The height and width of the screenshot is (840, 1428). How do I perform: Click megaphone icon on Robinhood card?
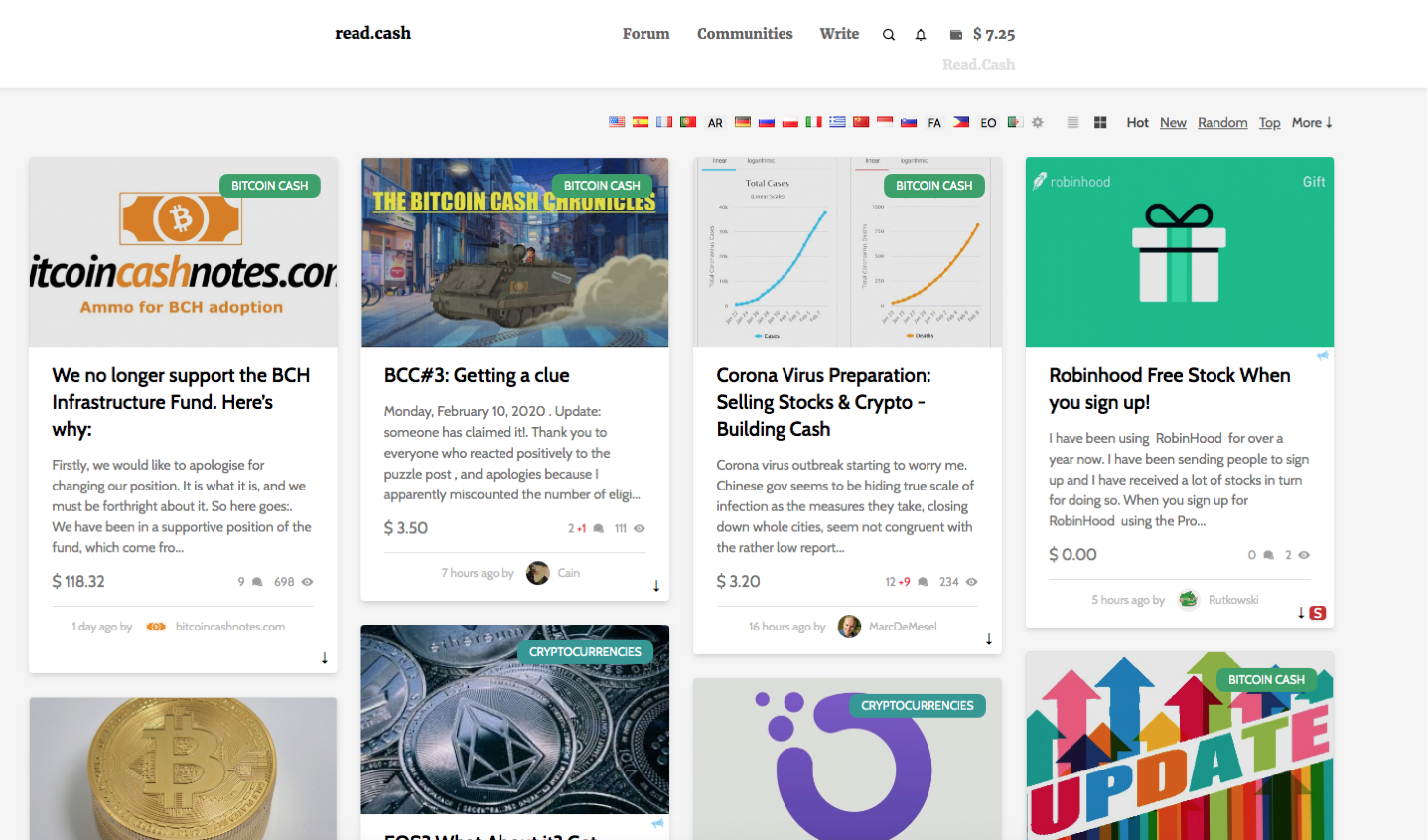coord(1323,355)
